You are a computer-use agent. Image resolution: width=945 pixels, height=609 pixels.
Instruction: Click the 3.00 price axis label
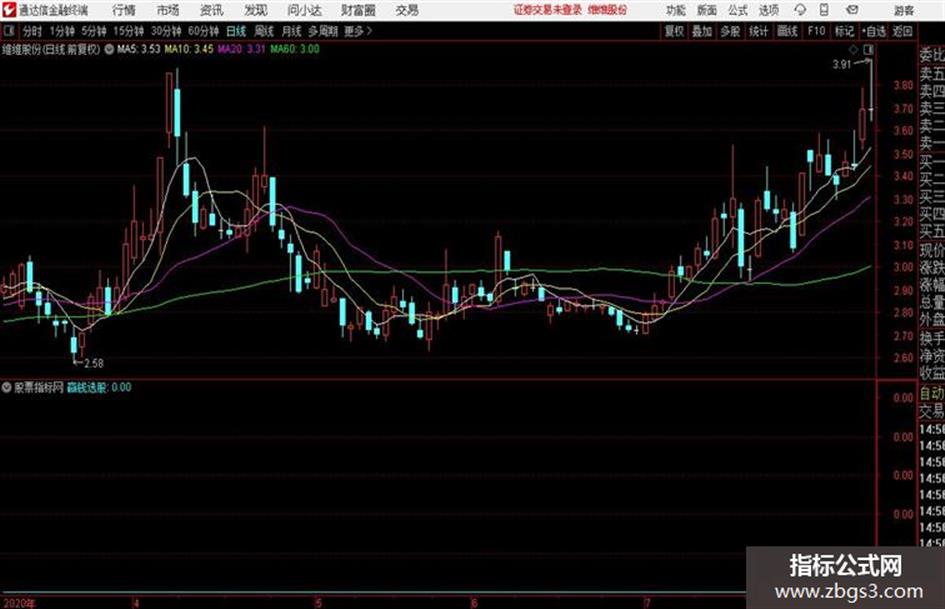(x=903, y=268)
